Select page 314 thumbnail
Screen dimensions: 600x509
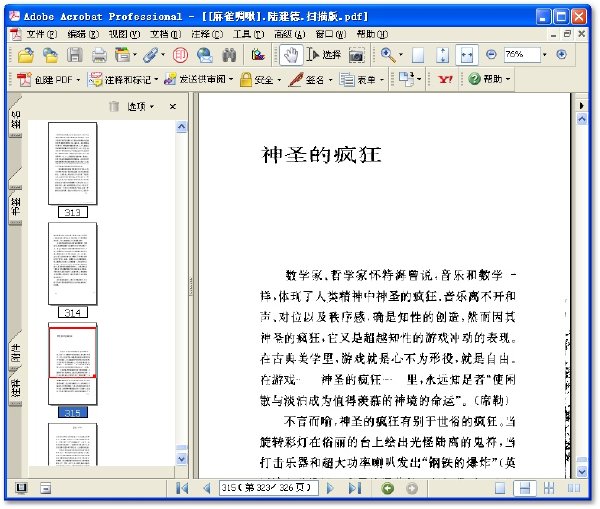73,264
